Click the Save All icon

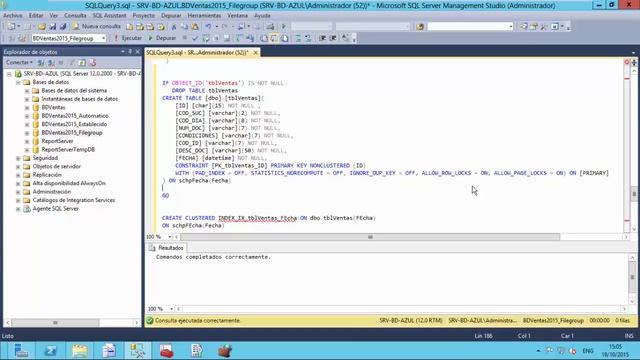(62, 27)
